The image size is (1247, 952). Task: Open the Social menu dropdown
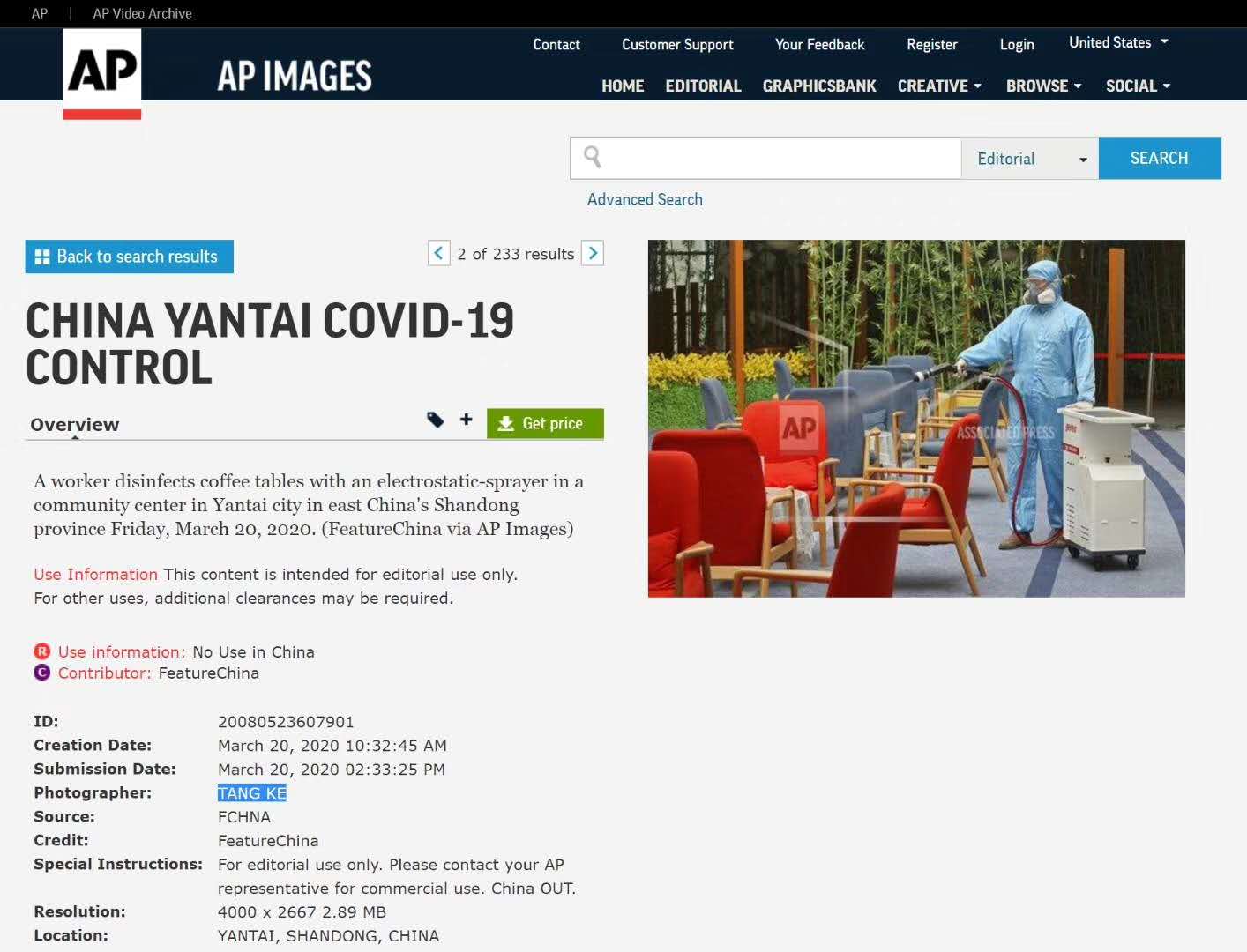(1138, 86)
